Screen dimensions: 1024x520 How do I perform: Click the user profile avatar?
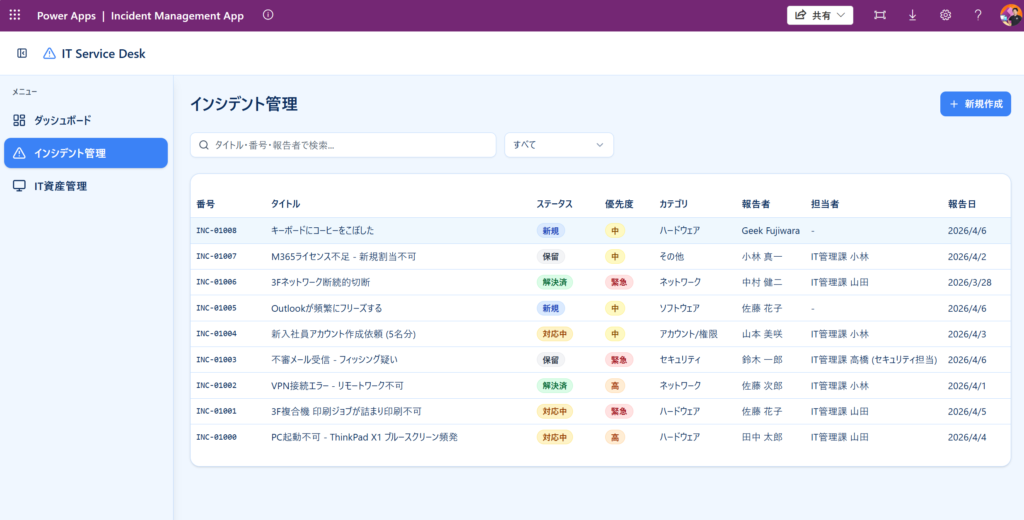[1009, 15]
